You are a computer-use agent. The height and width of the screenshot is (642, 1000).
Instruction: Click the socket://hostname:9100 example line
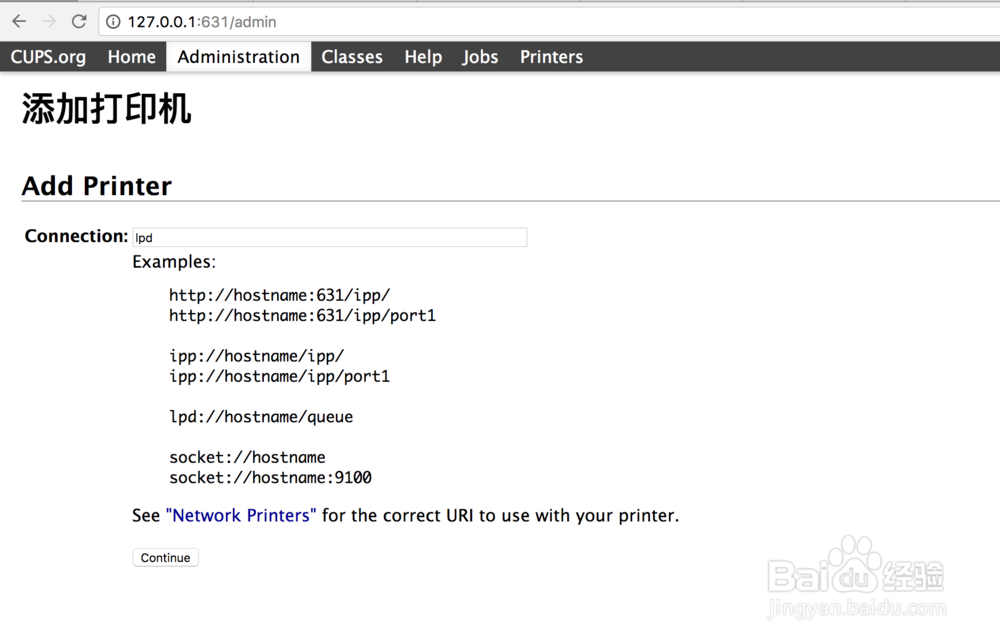tap(270, 478)
